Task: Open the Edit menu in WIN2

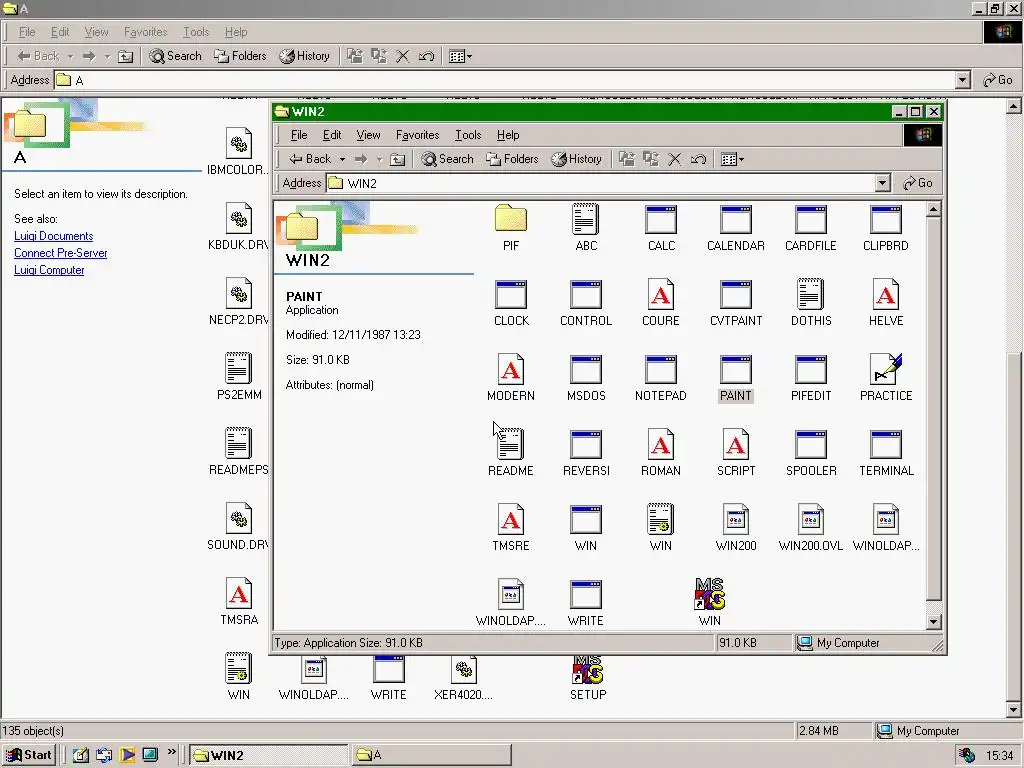Action: click(x=332, y=135)
